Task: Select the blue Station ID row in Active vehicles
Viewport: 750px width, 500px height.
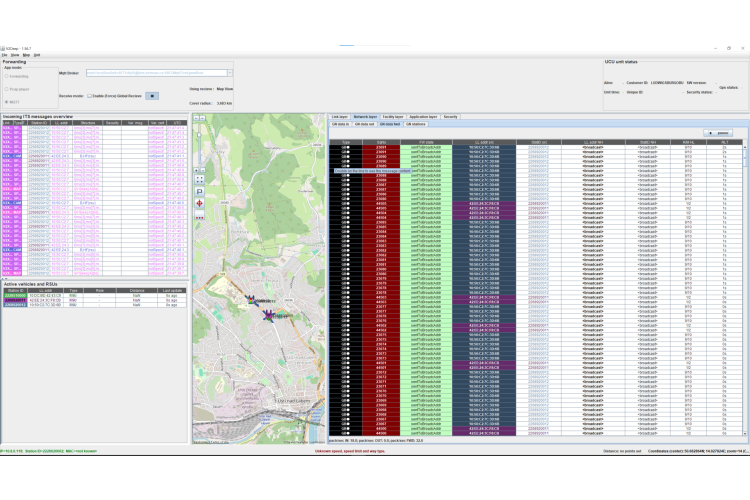Action: tap(95, 304)
